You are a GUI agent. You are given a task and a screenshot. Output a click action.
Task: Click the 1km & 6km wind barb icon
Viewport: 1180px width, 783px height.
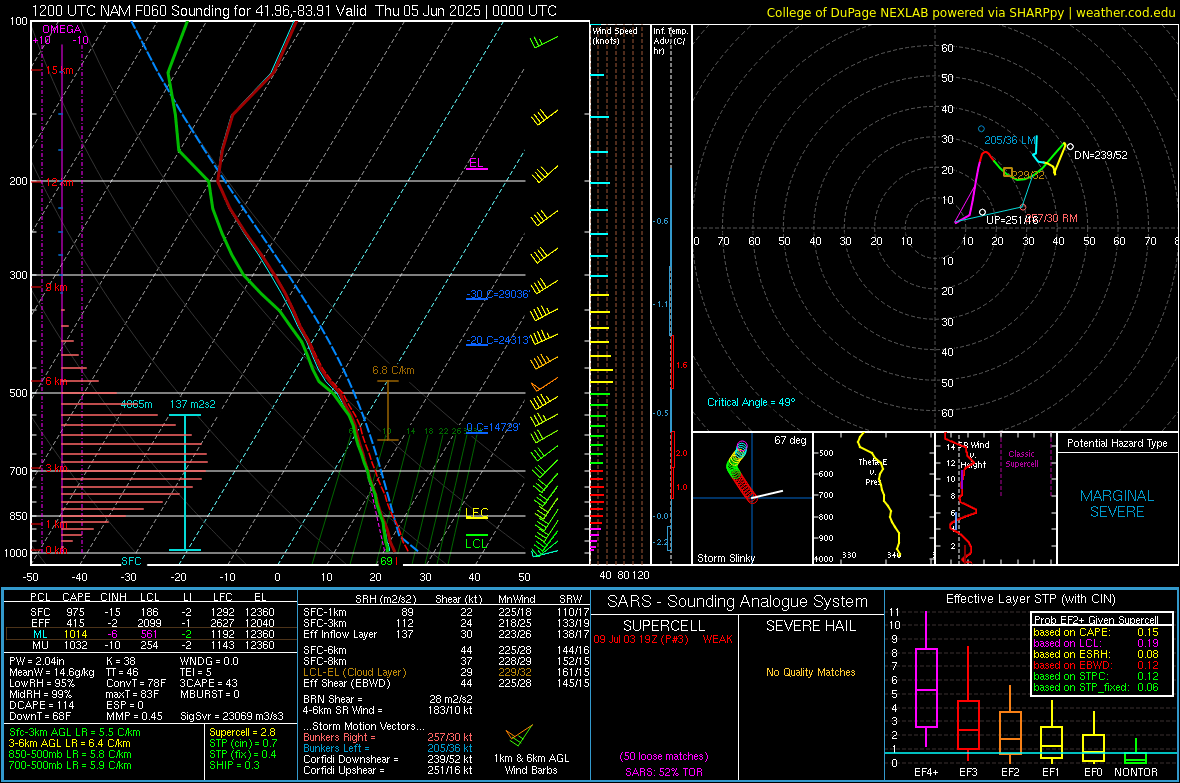tap(519, 734)
